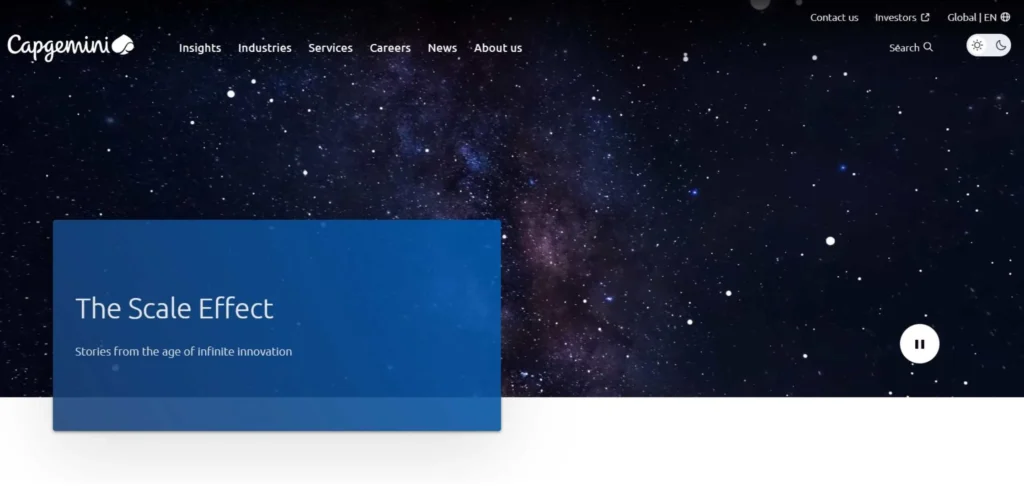Expand the About us menu
This screenshot has width=1024, height=503.
[498, 48]
